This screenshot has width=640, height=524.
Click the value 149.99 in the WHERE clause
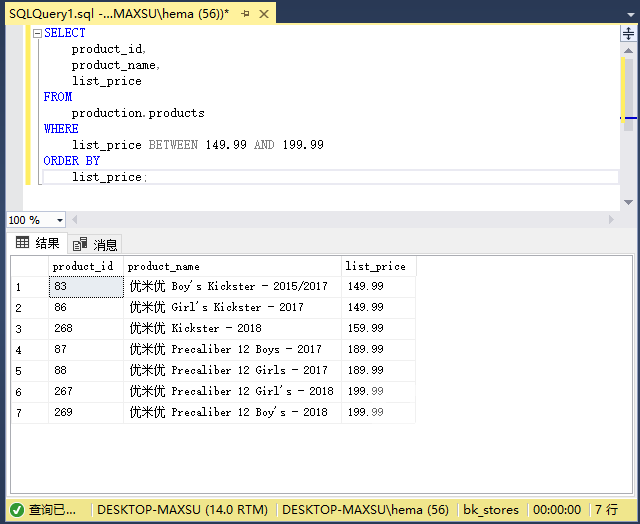click(226, 145)
